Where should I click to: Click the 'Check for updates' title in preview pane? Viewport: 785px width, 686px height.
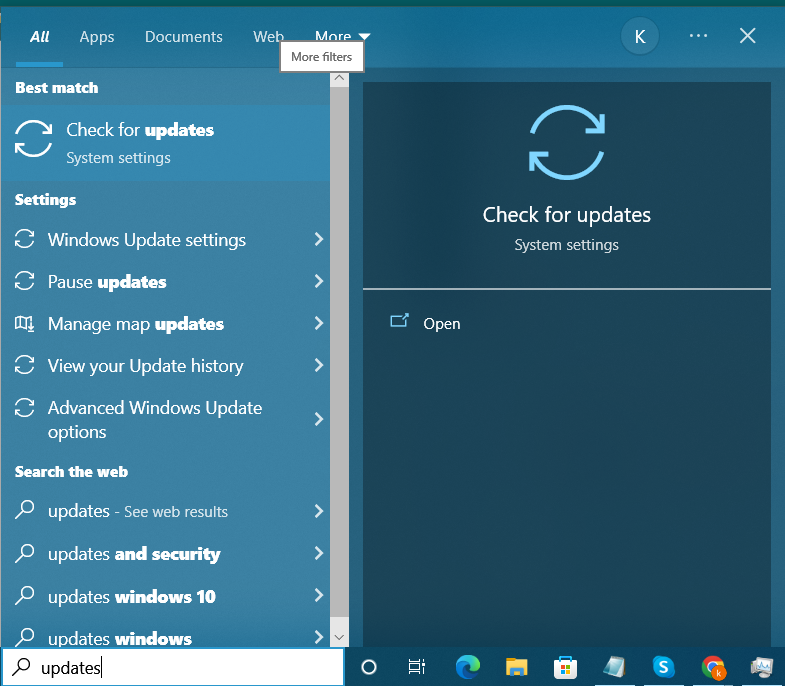[566, 215]
